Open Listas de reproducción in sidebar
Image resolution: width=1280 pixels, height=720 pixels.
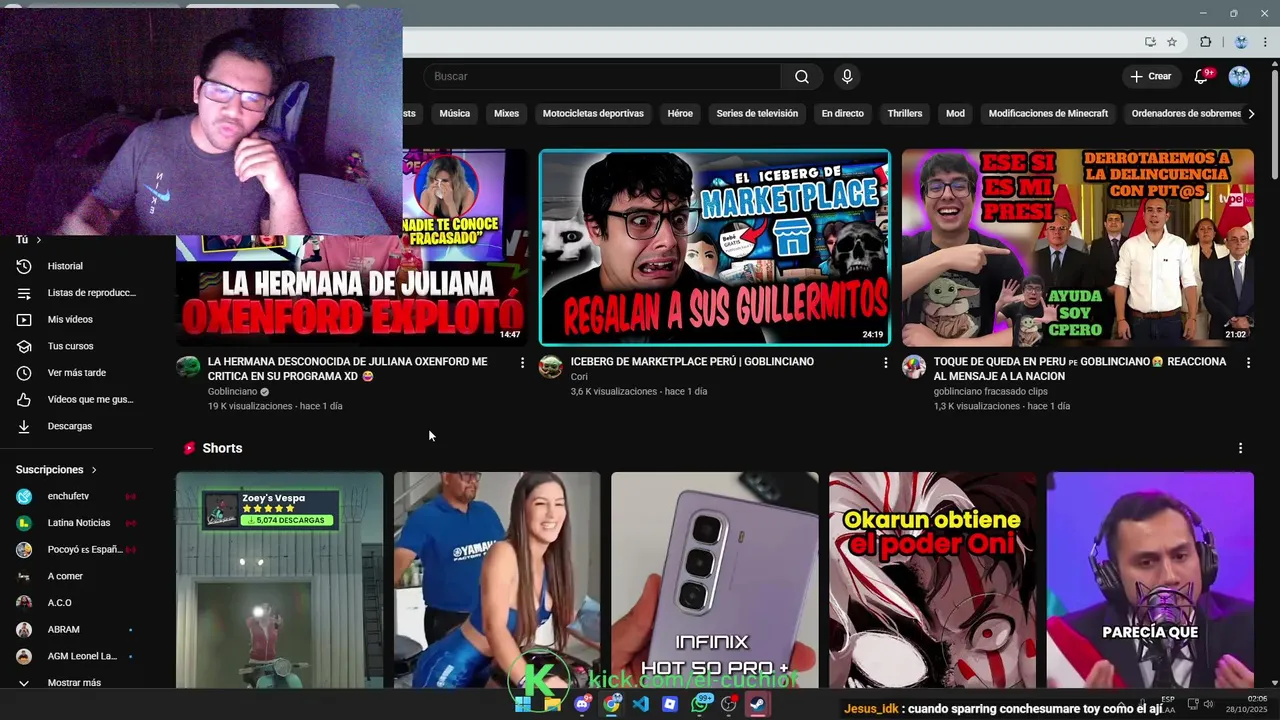[78, 293]
